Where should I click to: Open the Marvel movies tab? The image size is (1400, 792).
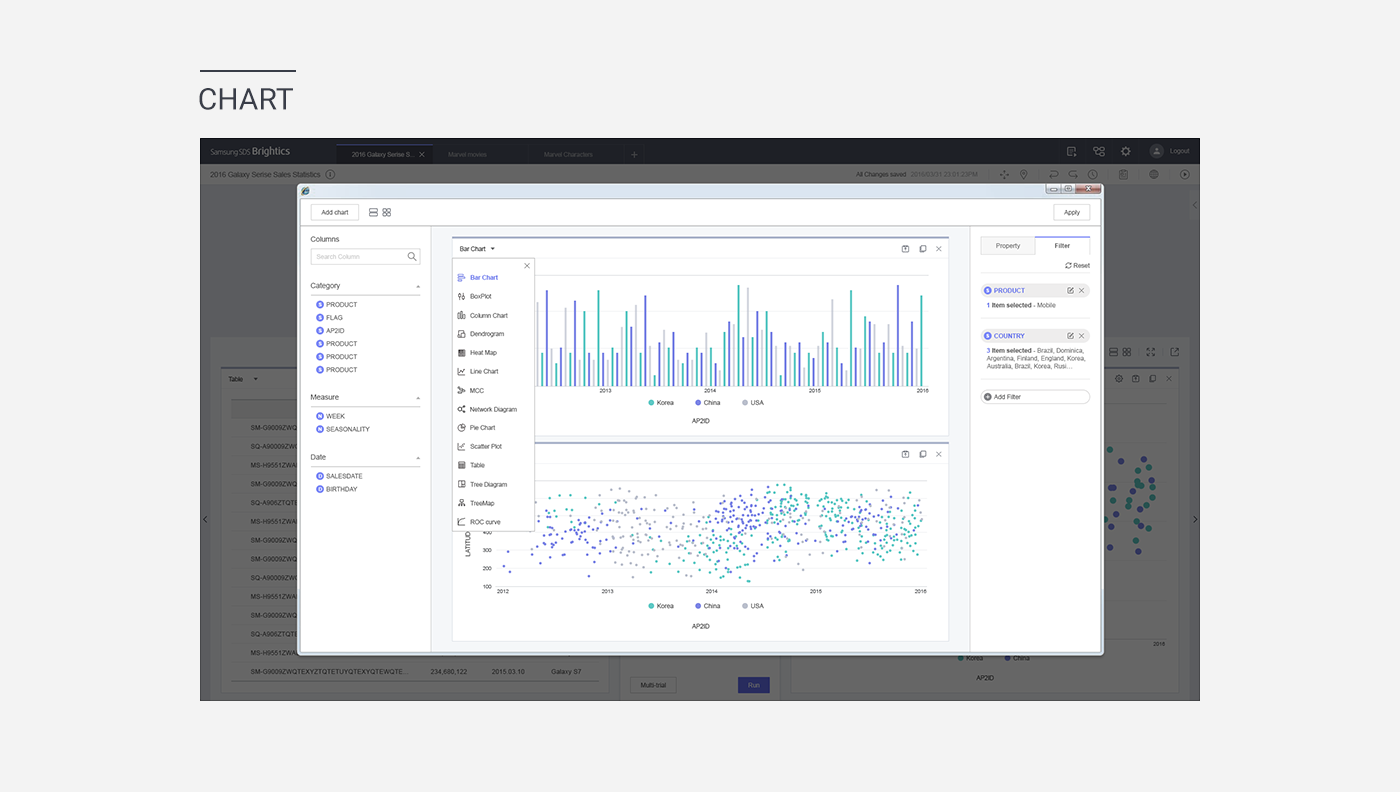469,155
